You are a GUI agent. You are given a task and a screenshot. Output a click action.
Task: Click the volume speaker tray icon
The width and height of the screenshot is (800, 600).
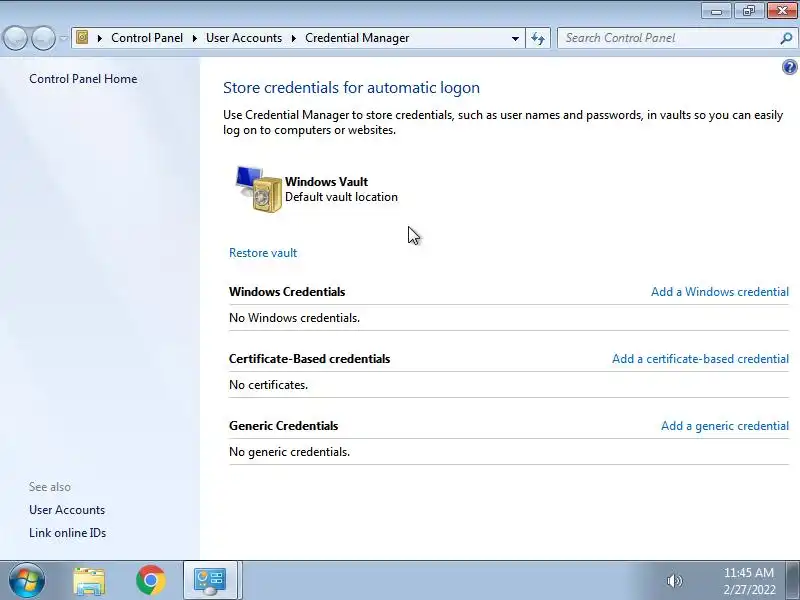(674, 581)
